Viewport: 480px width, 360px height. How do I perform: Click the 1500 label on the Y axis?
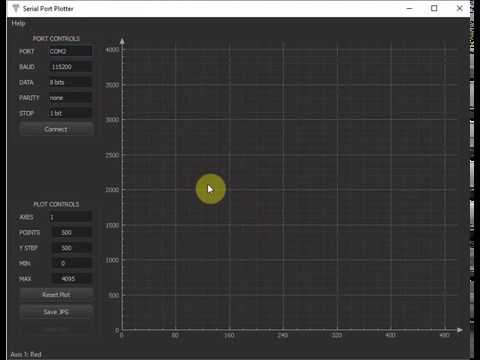[x=112, y=225]
